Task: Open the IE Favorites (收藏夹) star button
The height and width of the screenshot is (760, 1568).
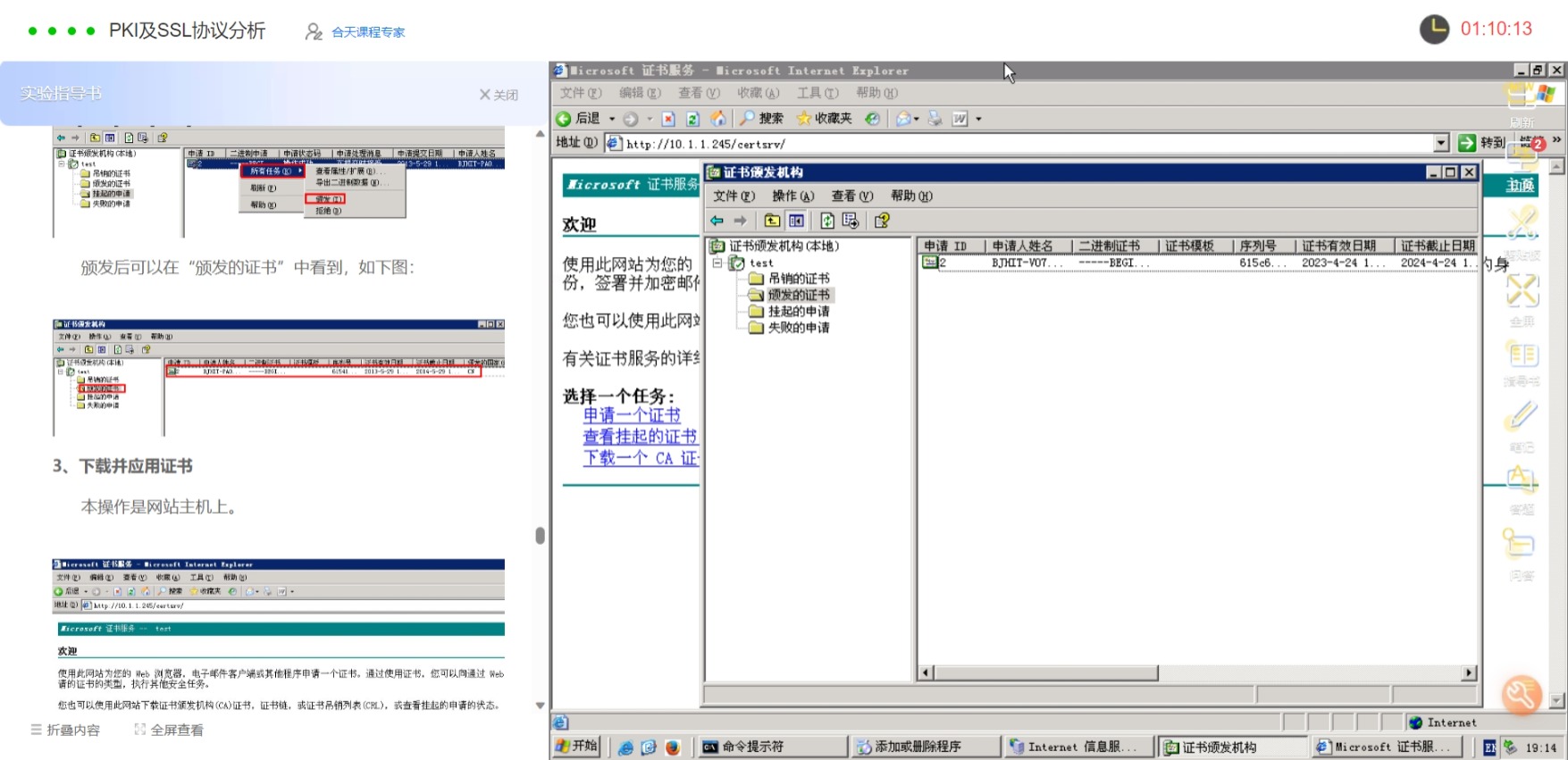Action: pyautogui.click(x=824, y=119)
